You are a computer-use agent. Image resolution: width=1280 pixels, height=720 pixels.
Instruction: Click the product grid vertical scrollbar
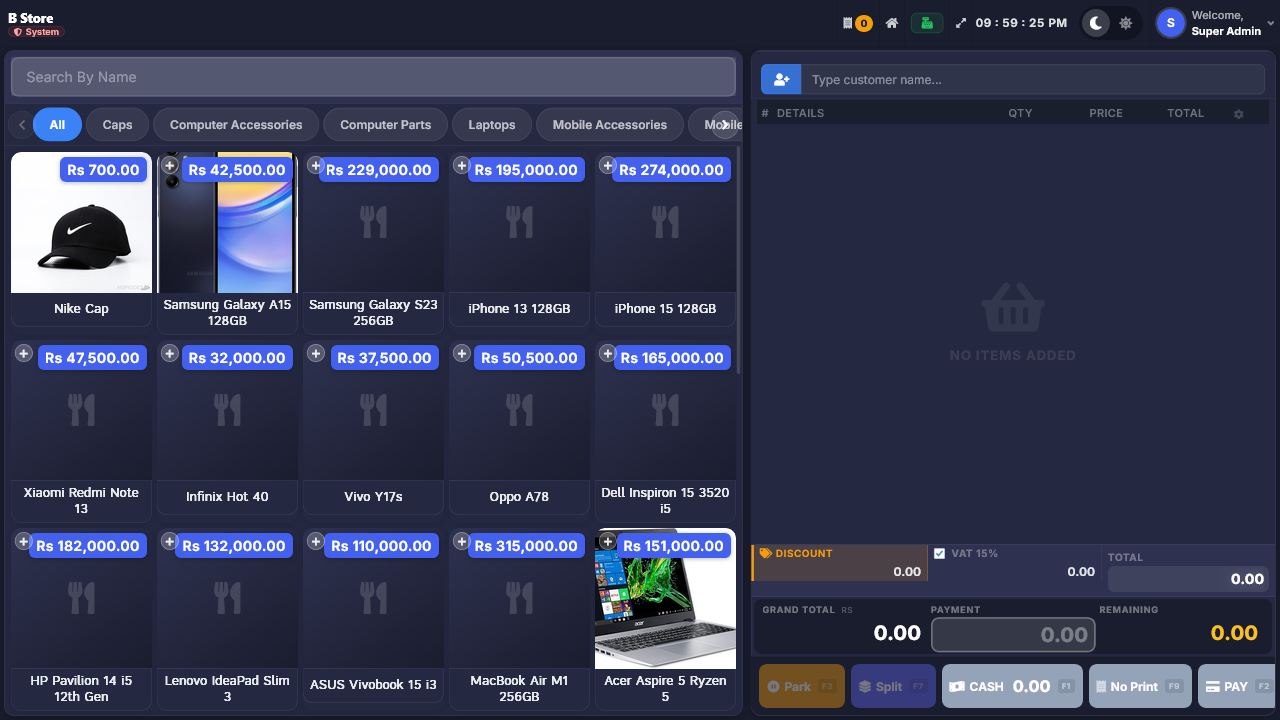click(739, 260)
